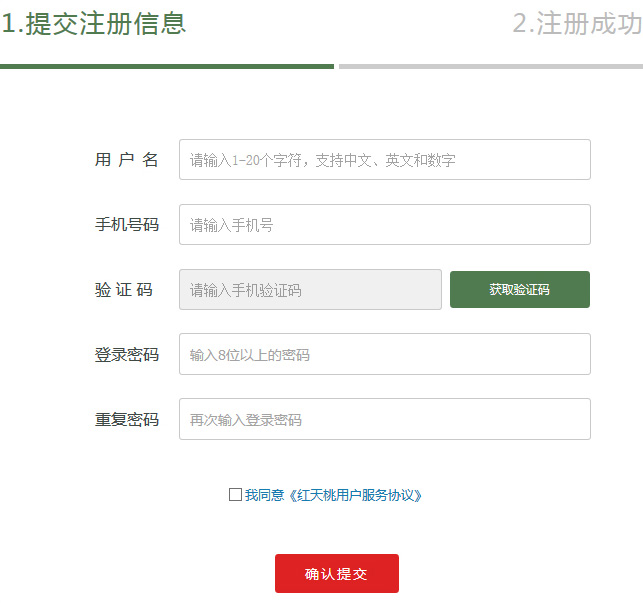Image resolution: width=643 pixels, height=603 pixels.
Task: Click the 2.注册成功 step heading
Action: (577, 24)
